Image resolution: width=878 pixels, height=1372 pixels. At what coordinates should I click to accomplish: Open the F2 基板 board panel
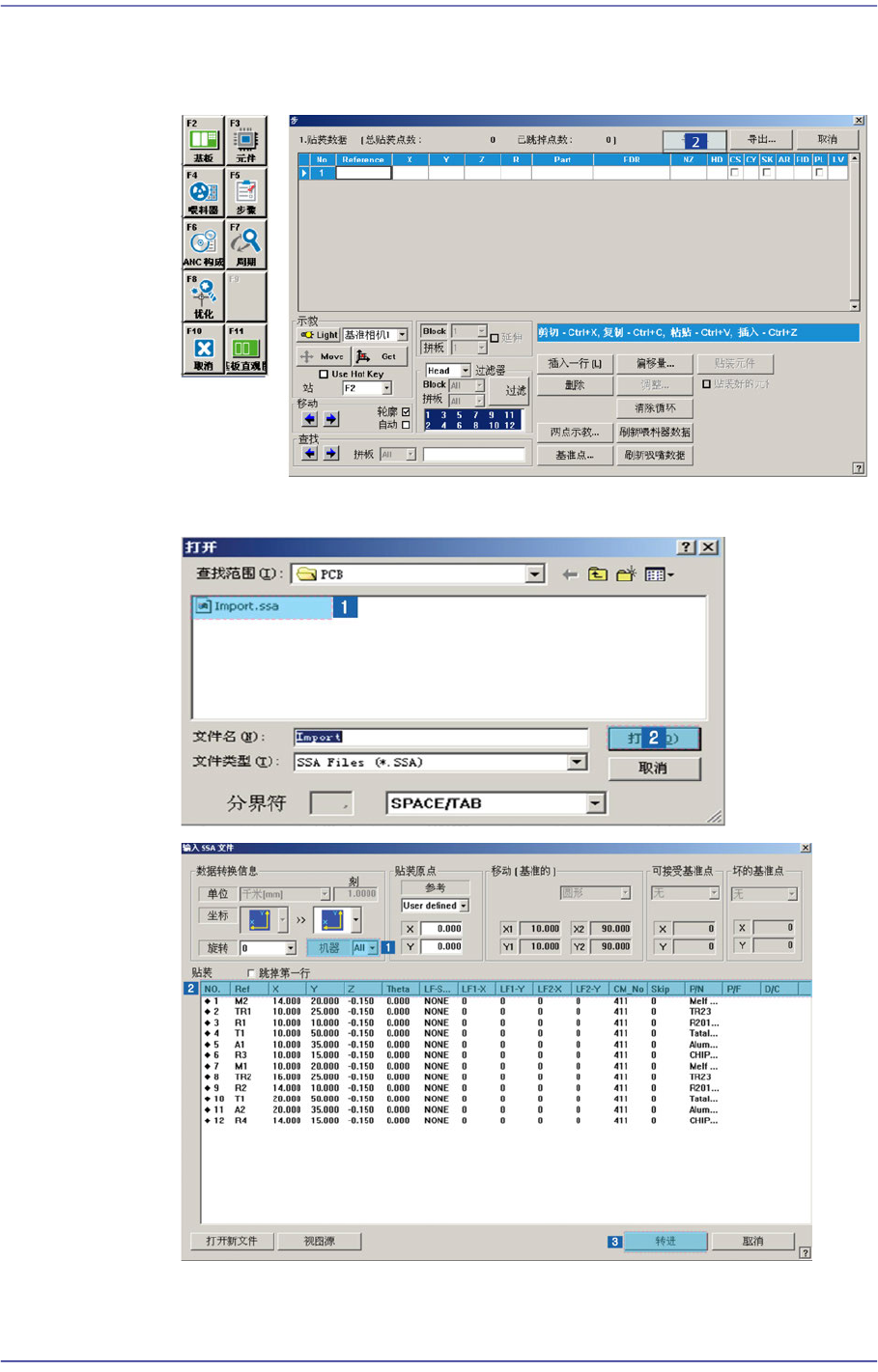click(x=203, y=141)
